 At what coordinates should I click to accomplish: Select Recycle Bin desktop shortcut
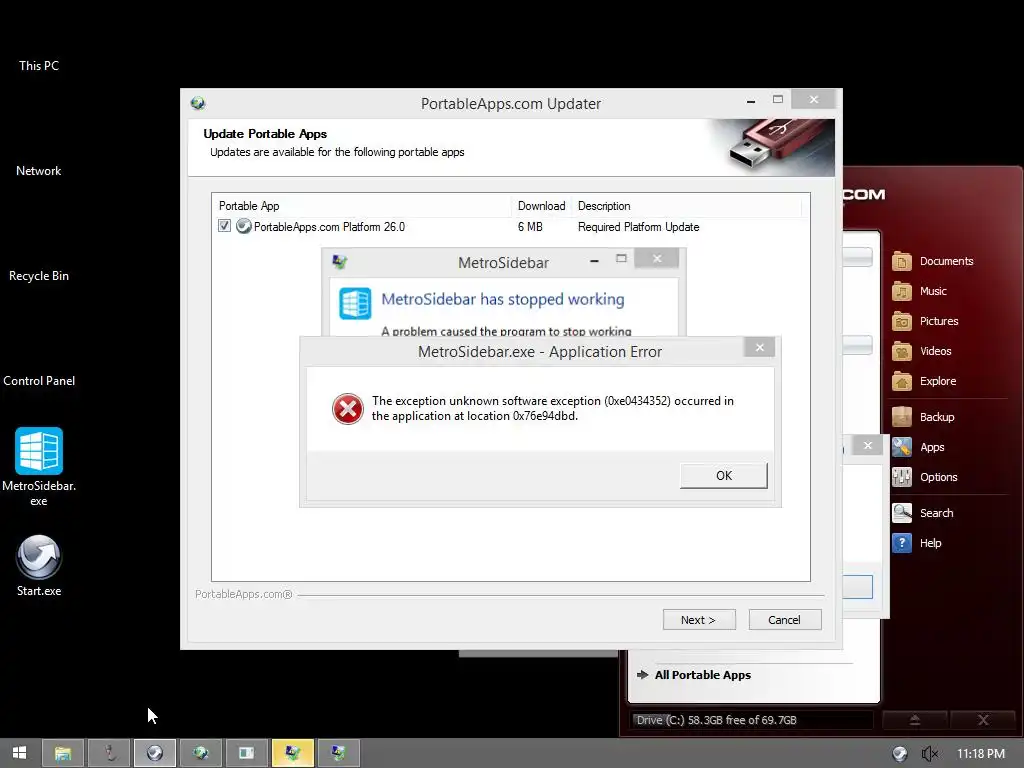click(39, 276)
